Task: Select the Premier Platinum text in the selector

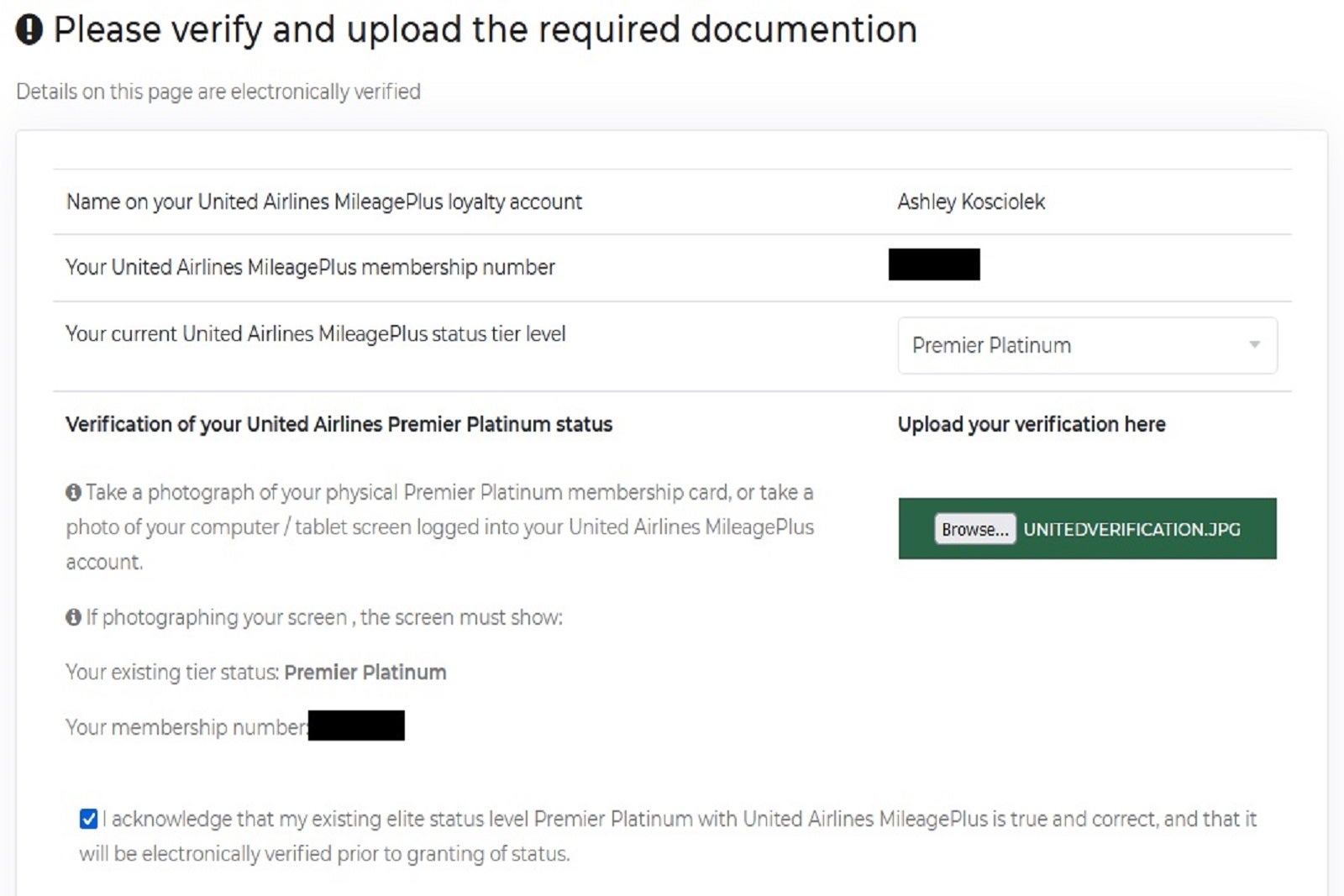Action: coord(990,345)
